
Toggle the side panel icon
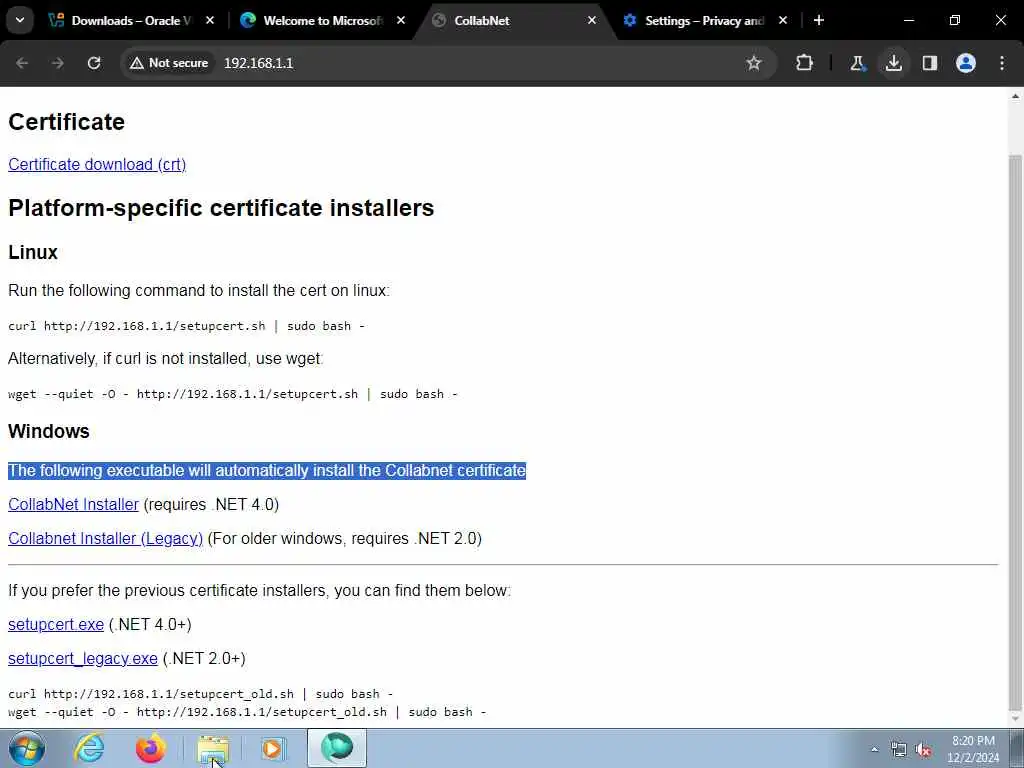[930, 63]
